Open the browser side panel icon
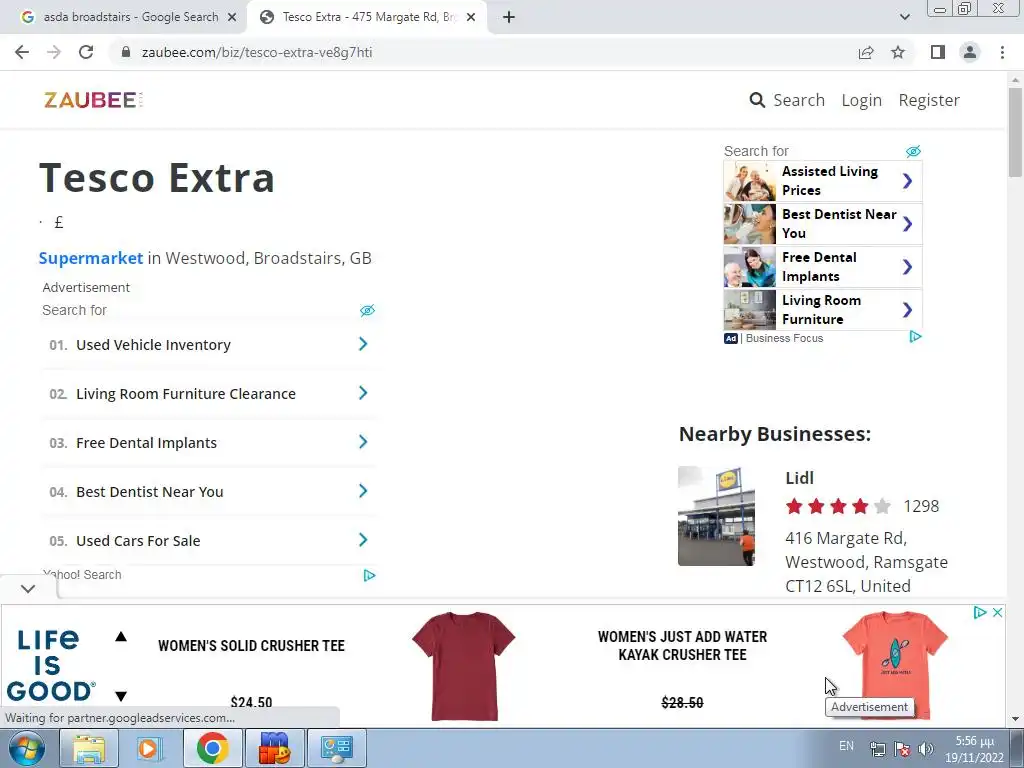 (938, 52)
